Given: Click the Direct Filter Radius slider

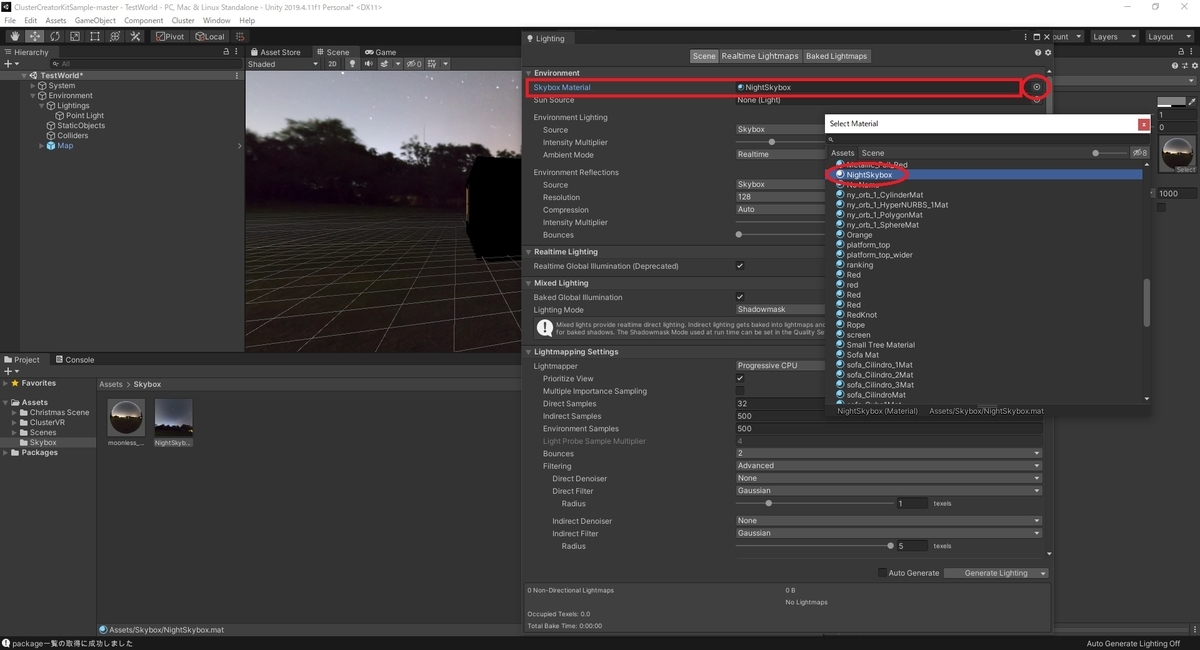Looking at the screenshot, I should tap(768, 503).
